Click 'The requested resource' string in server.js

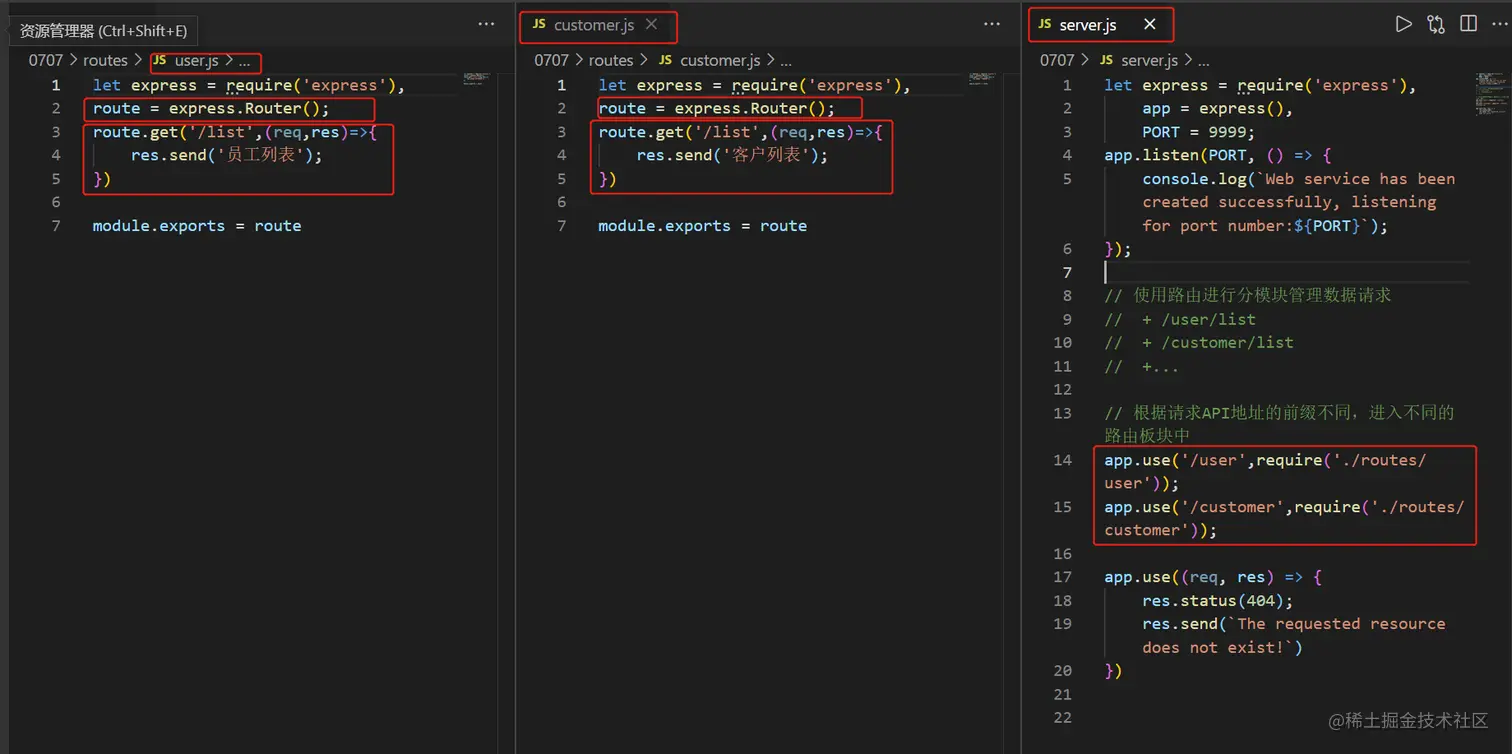[x=1342, y=624]
